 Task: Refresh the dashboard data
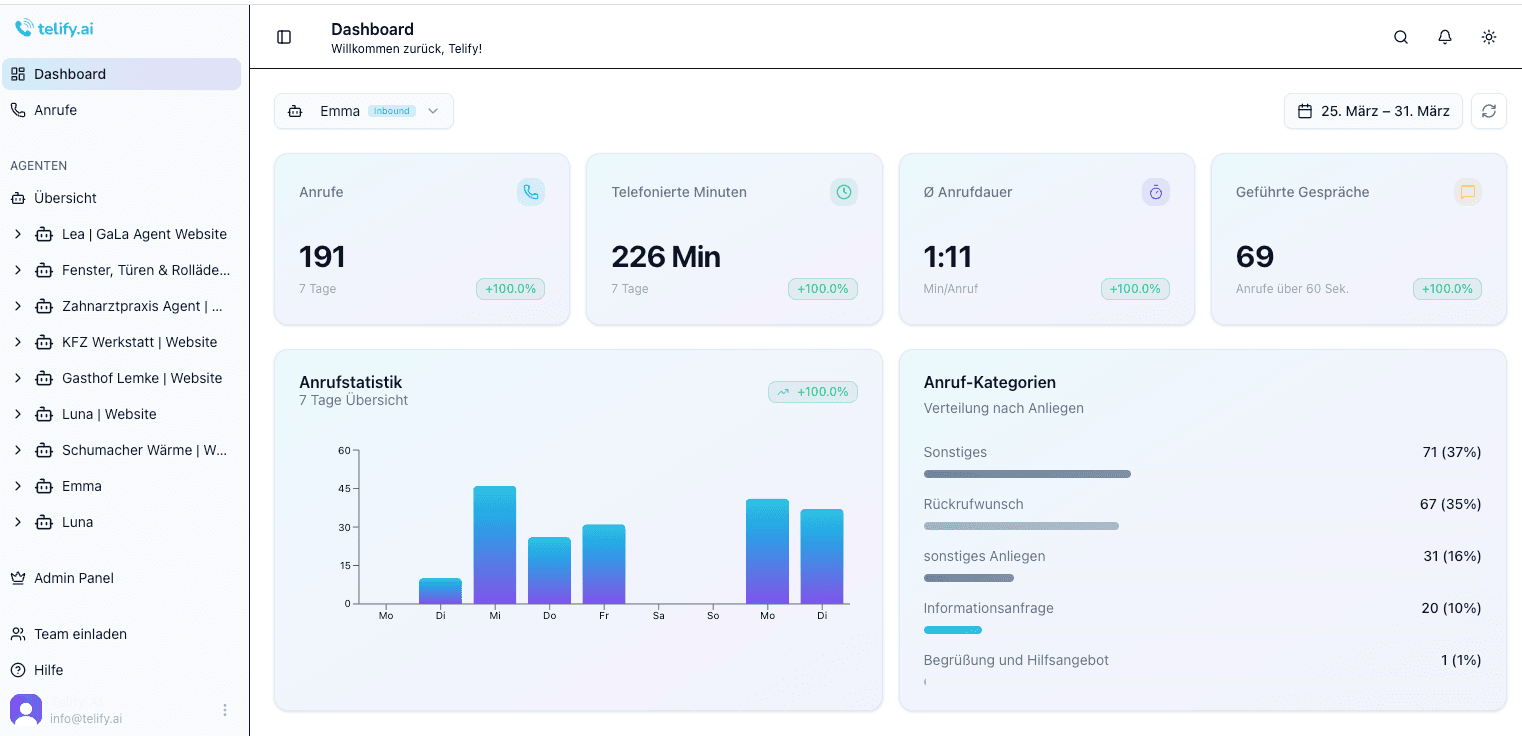coord(1488,111)
